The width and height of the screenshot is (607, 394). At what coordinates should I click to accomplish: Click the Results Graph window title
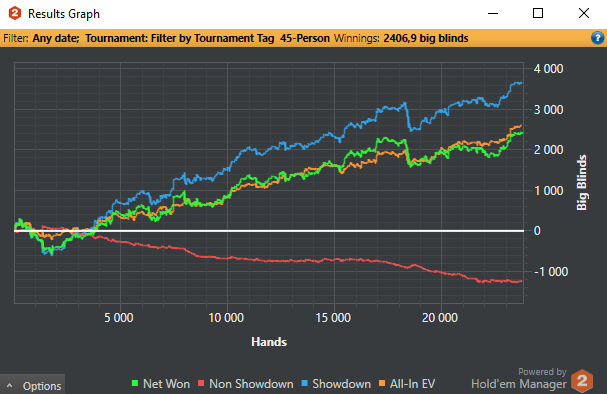click(x=64, y=14)
